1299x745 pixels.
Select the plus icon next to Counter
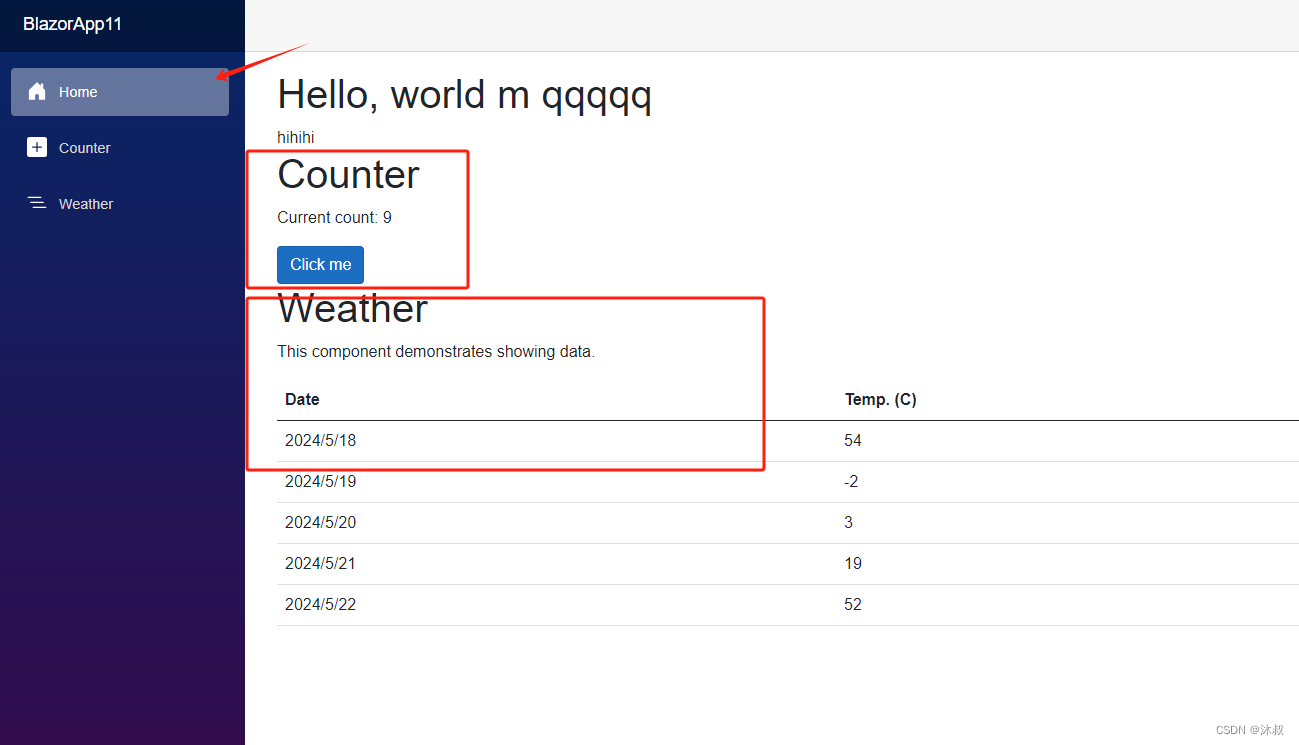(37, 147)
